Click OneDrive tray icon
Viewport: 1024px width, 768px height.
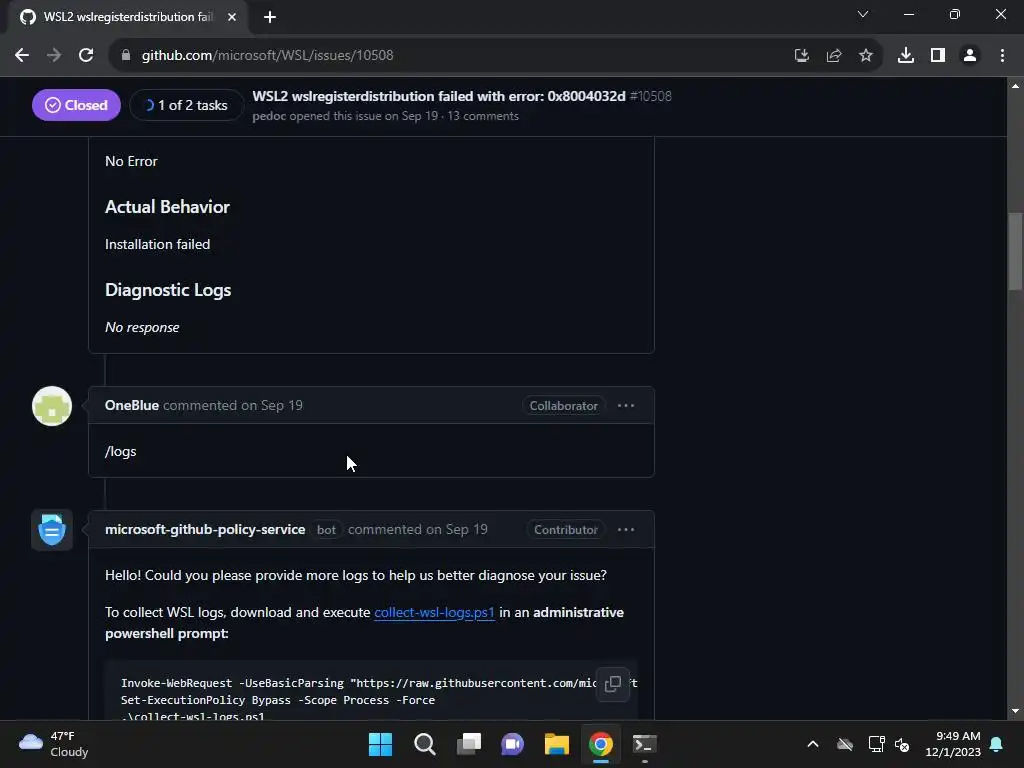(844, 744)
